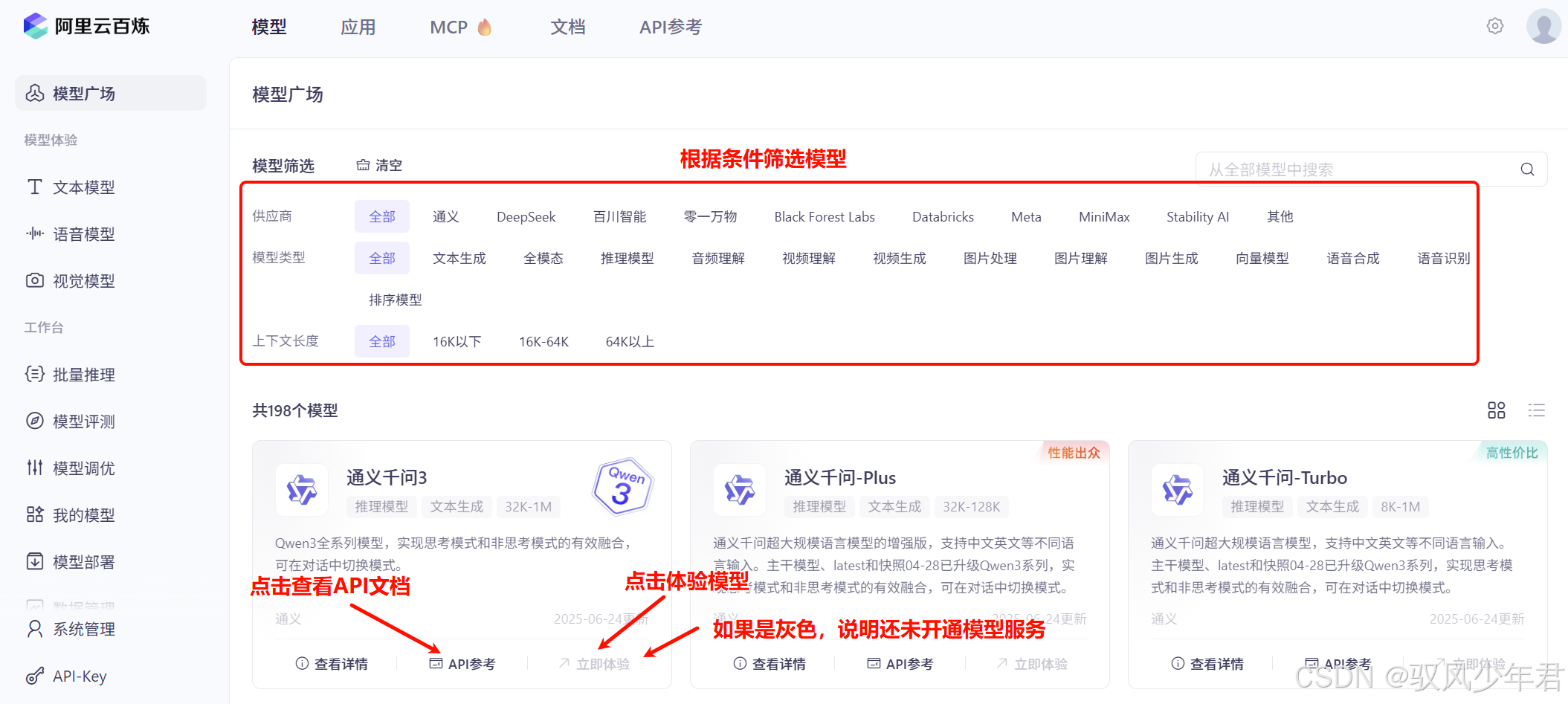Click the 模型广场 sidebar icon
1568x704 pixels.
pos(35,93)
